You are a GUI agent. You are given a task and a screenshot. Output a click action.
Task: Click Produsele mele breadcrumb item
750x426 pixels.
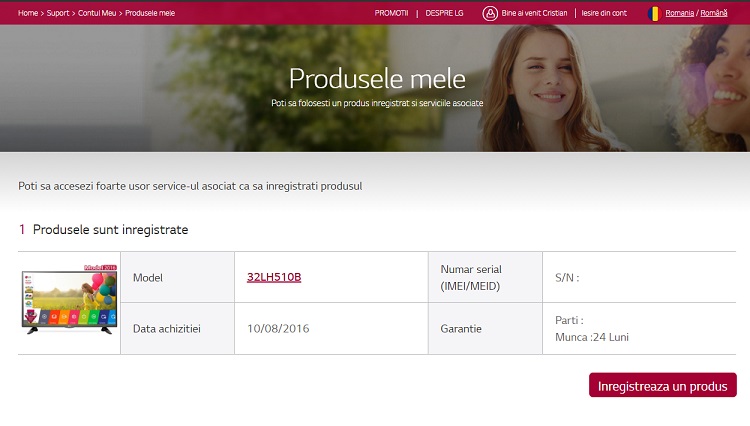coord(150,13)
